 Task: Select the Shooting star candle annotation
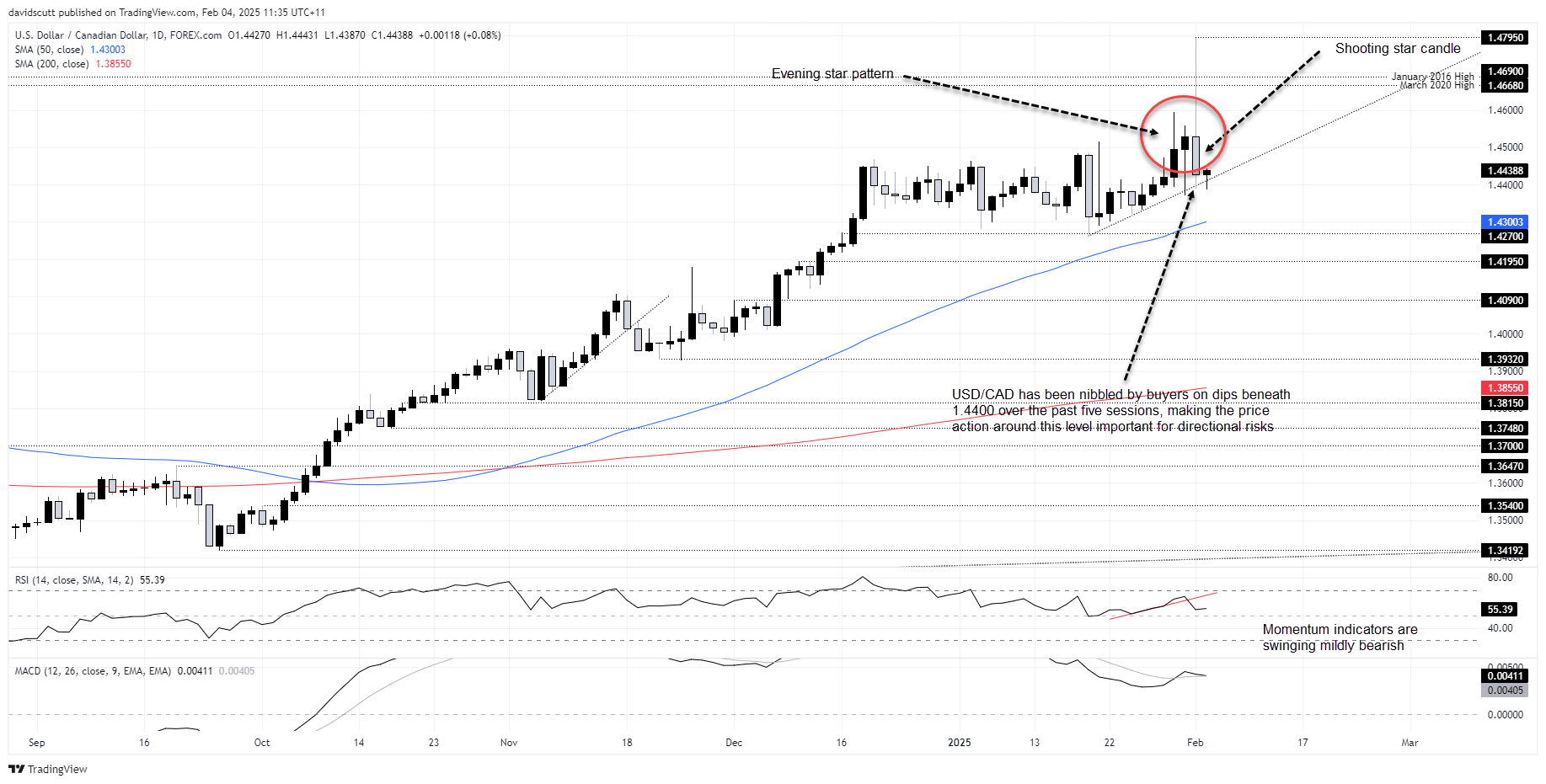click(1398, 49)
